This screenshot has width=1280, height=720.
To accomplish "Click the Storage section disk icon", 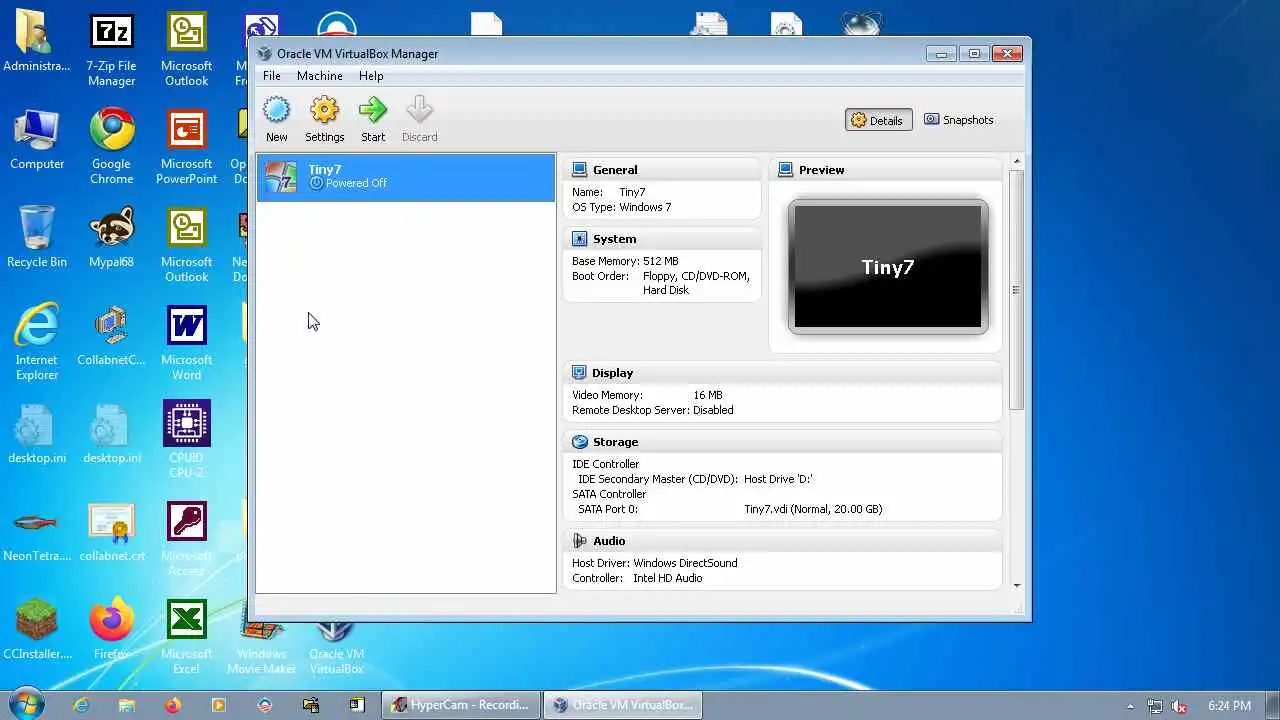I will (x=580, y=442).
